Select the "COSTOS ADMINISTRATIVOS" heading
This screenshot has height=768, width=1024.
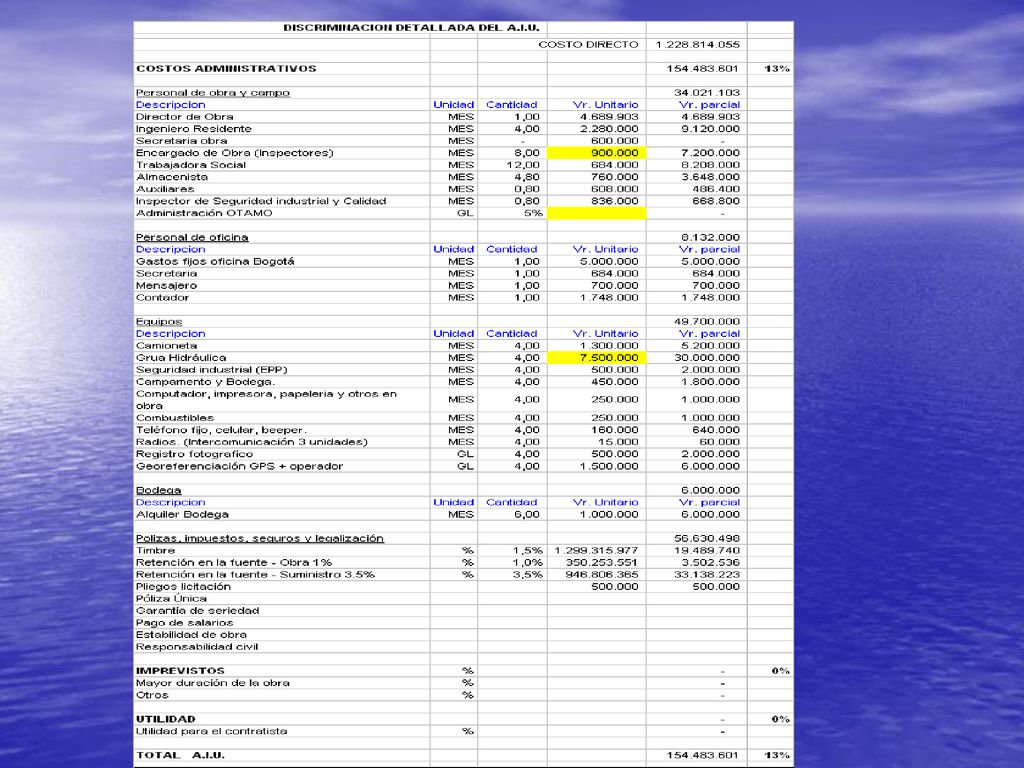click(x=226, y=69)
